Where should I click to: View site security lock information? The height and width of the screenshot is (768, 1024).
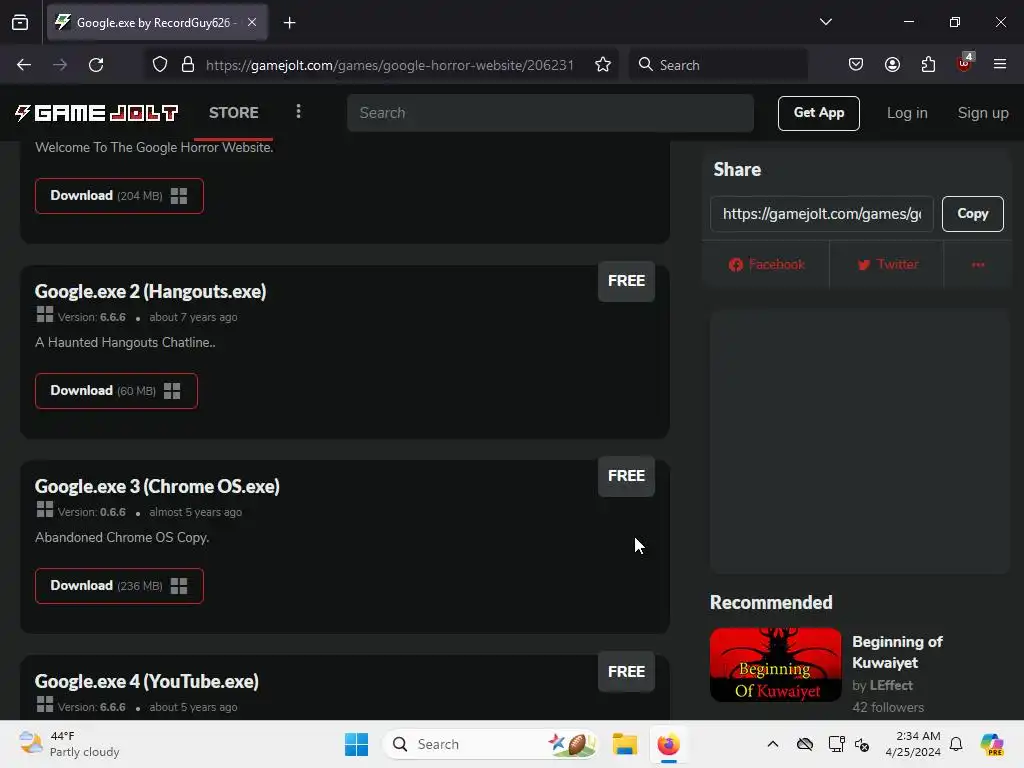point(188,65)
